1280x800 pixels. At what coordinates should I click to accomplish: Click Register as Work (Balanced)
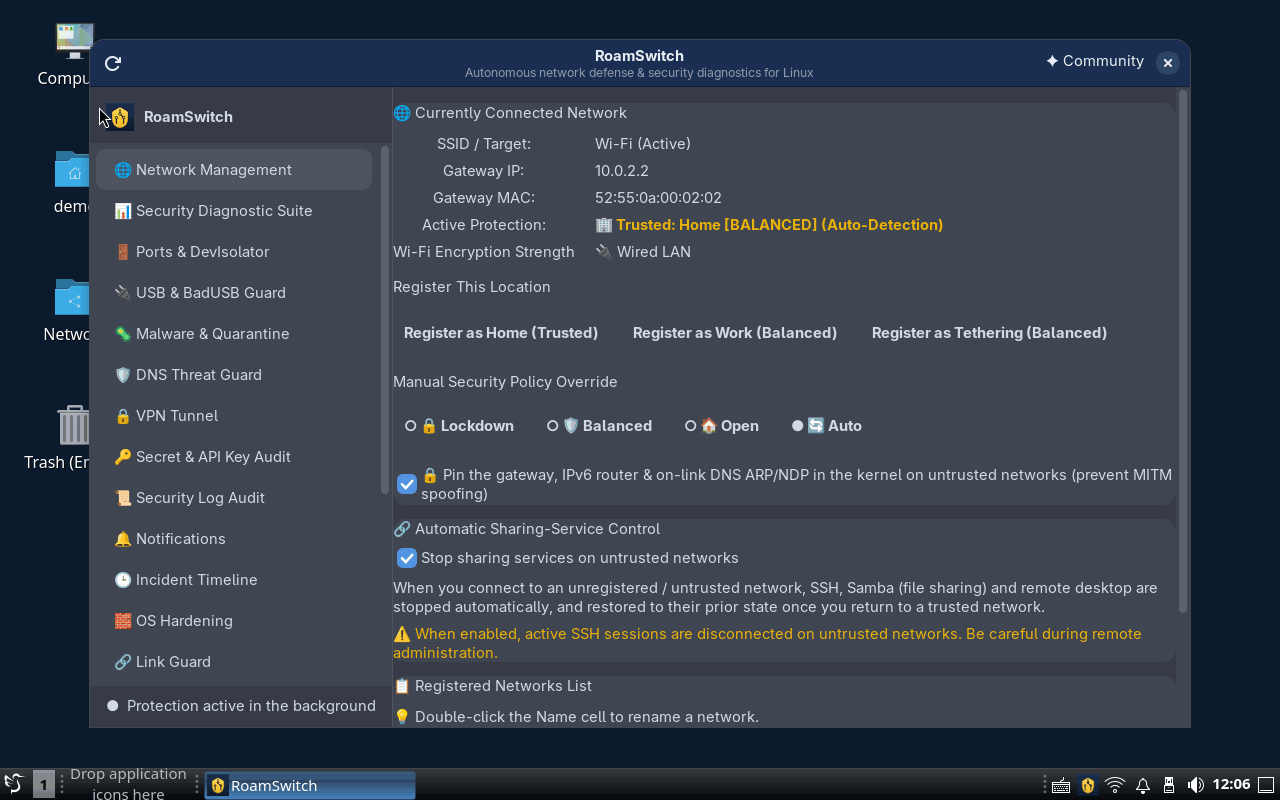click(735, 333)
